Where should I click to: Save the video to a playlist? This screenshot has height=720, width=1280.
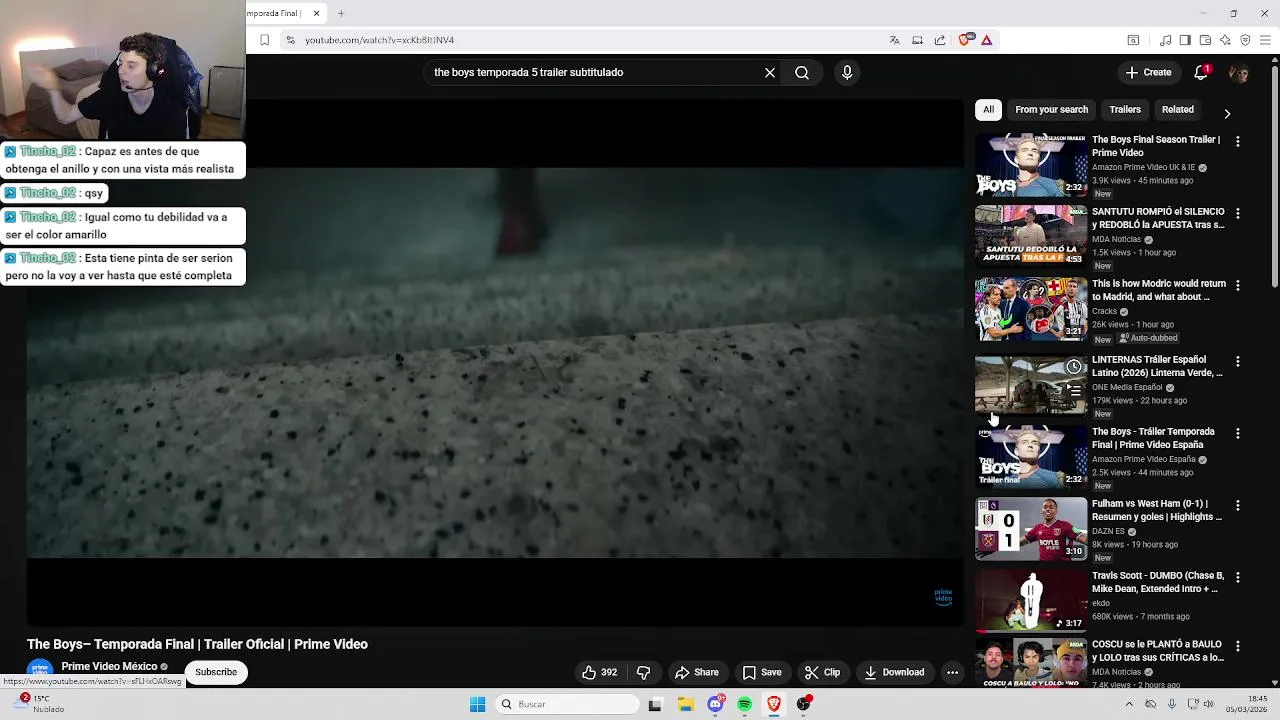pos(762,672)
